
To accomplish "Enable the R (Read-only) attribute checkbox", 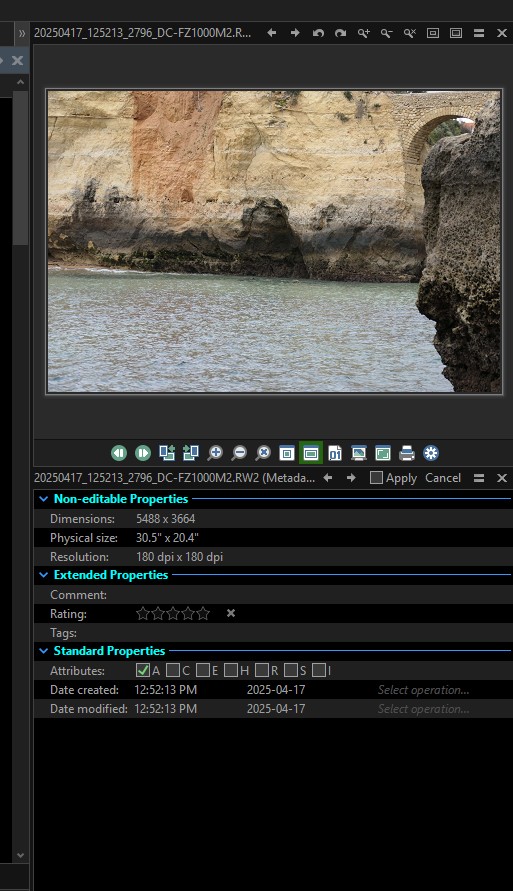I will pos(261,670).
